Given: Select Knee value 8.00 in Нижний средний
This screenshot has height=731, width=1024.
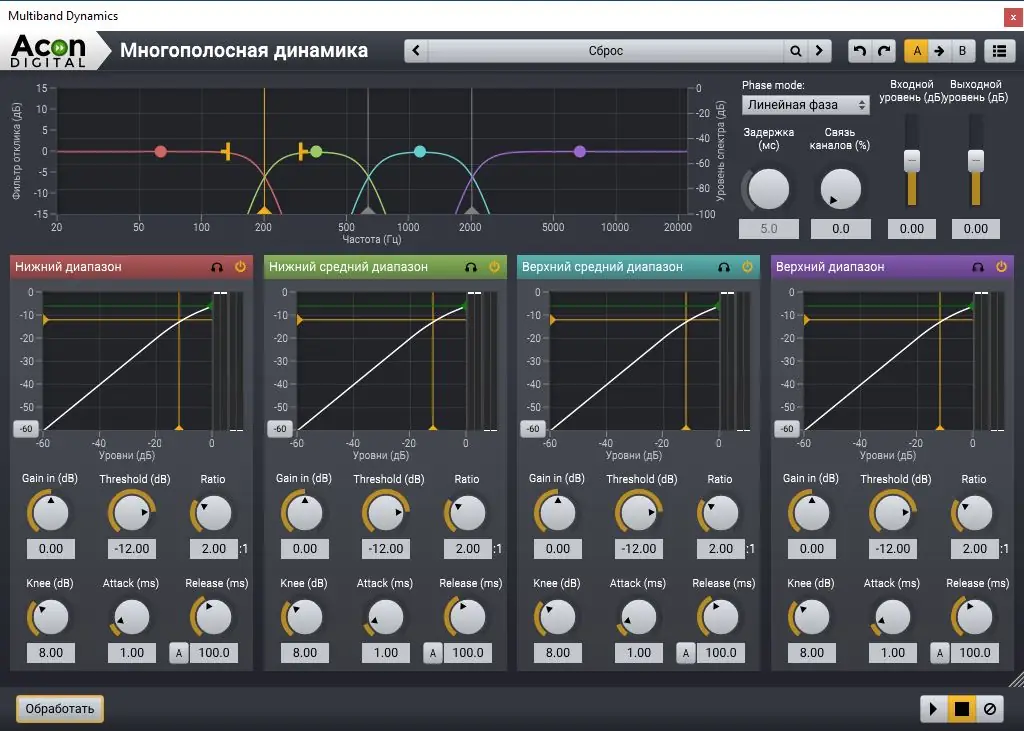Looking at the screenshot, I should click(304, 653).
